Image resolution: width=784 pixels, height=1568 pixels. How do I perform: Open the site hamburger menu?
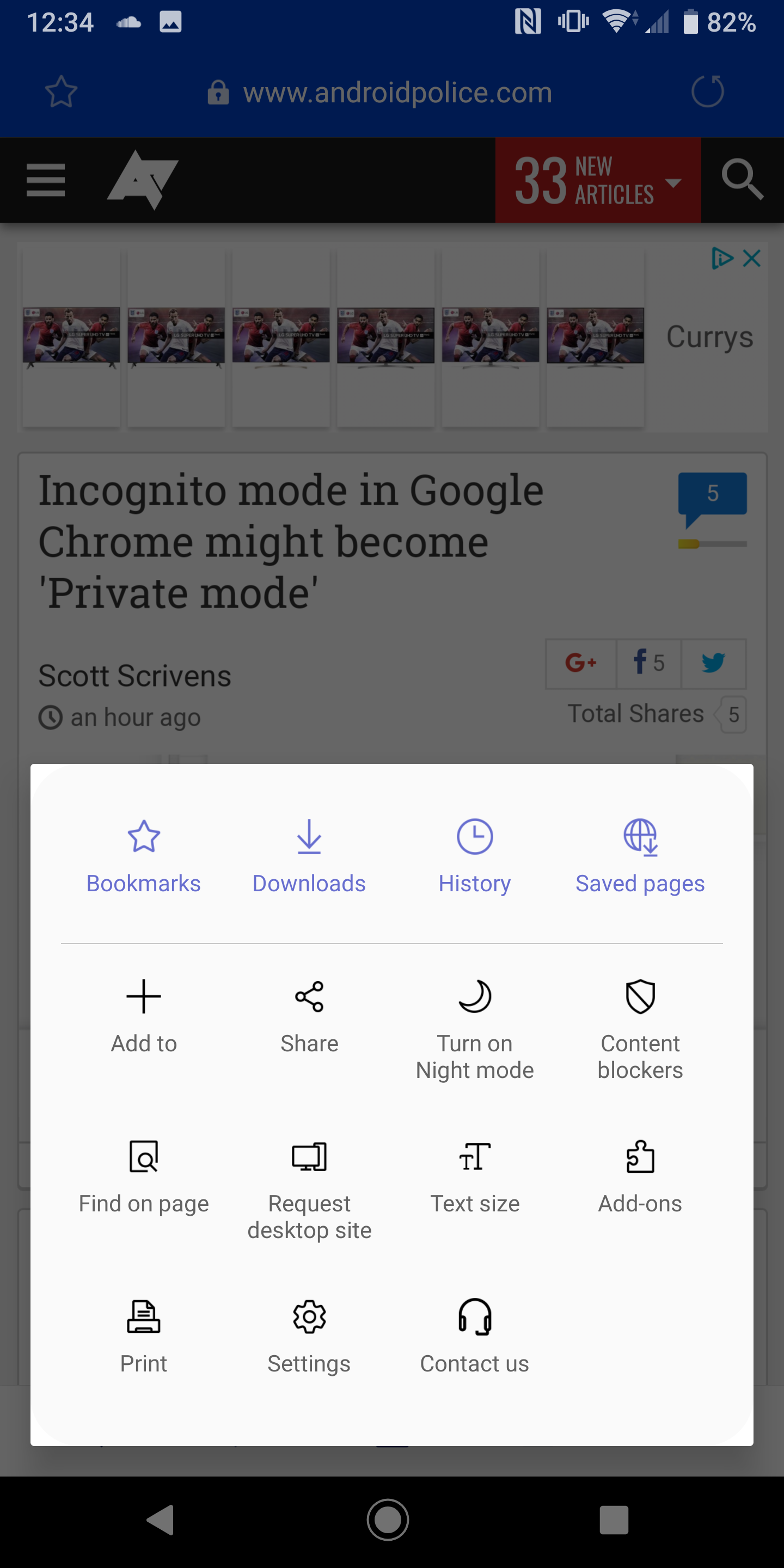coord(46,180)
